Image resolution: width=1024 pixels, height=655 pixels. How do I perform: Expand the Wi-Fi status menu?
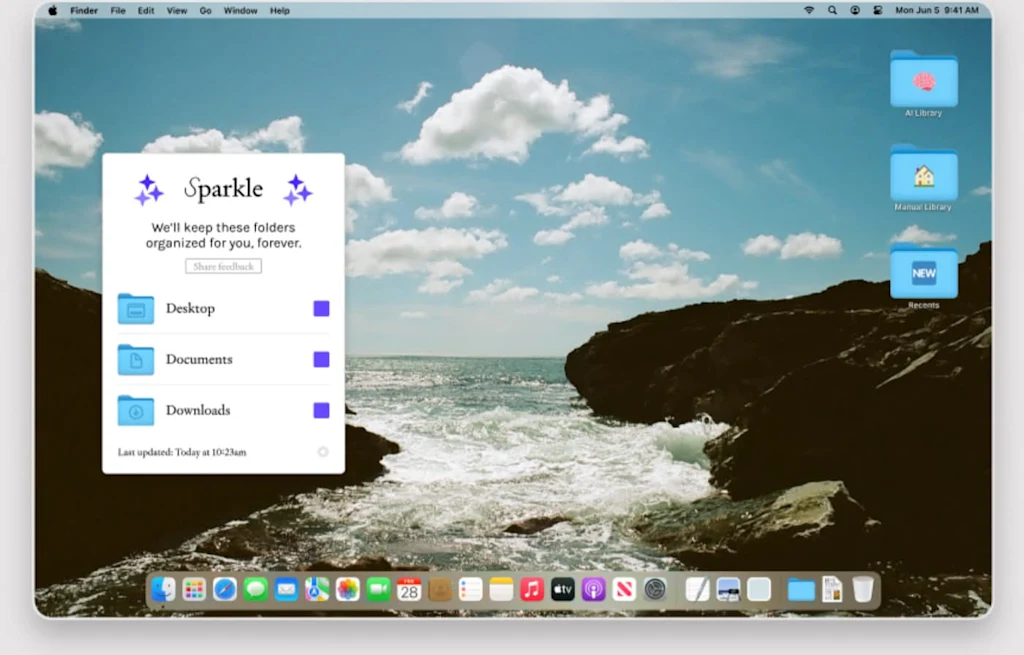[x=808, y=10]
